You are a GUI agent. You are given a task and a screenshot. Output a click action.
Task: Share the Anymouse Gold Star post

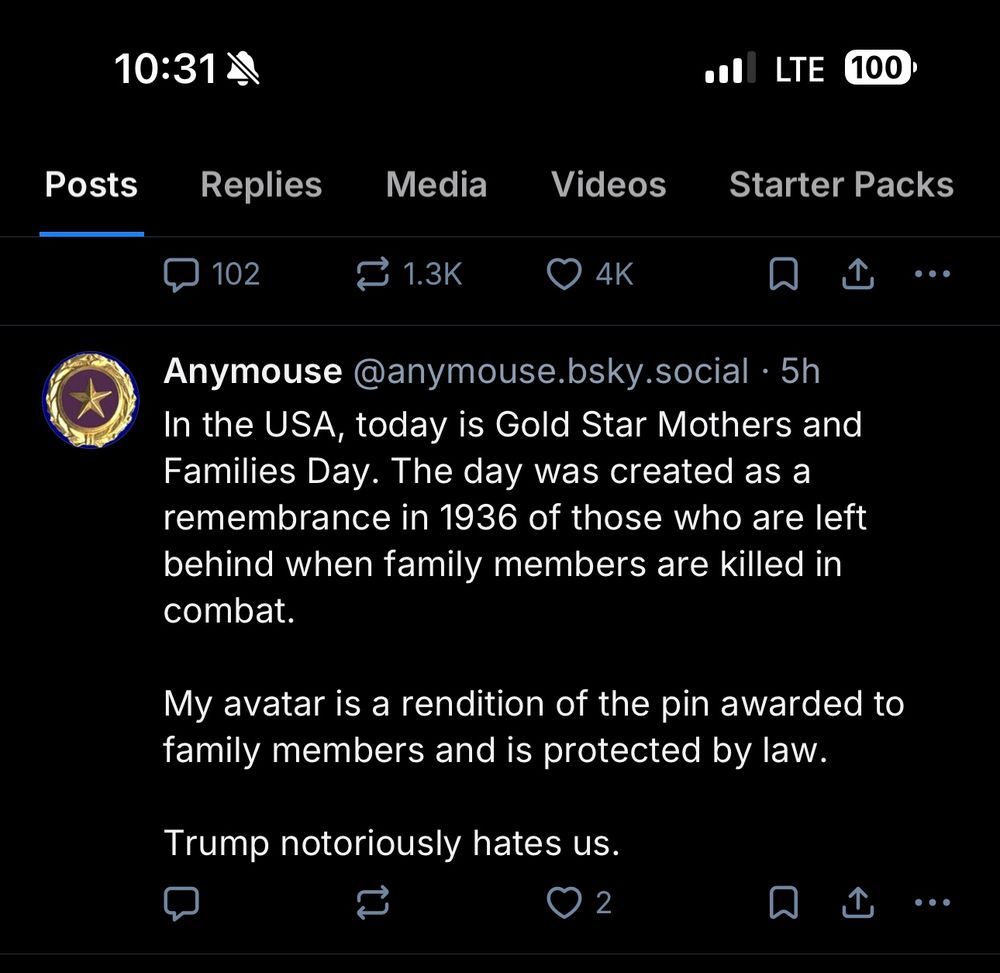point(857,903)
